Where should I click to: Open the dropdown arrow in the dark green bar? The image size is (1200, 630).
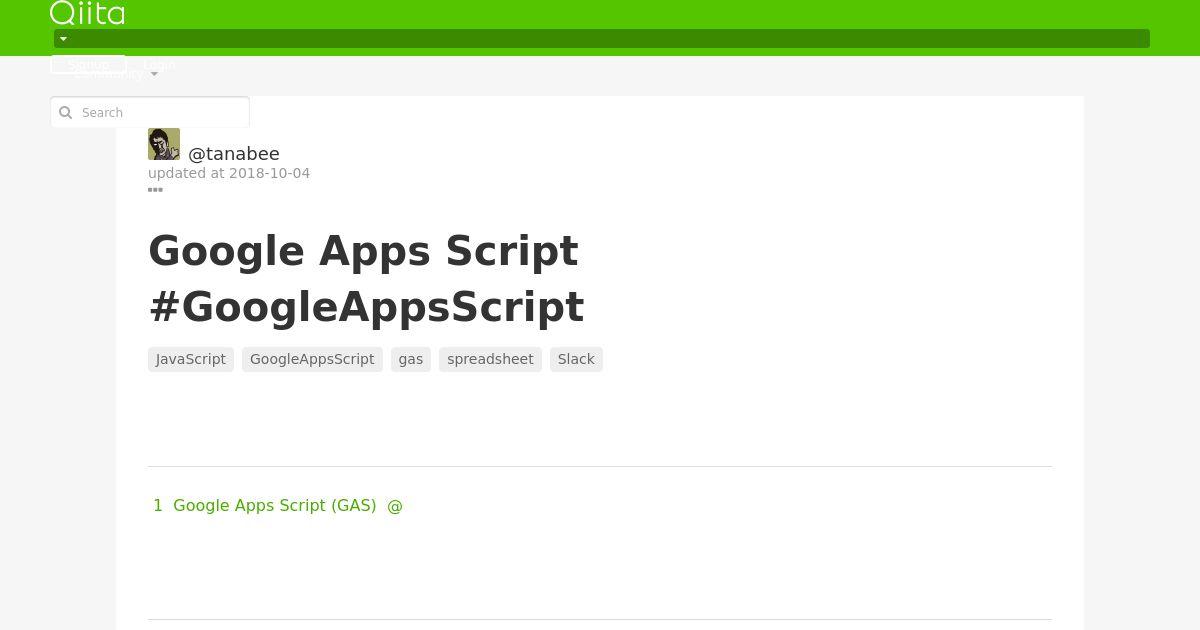coord(63,39)
